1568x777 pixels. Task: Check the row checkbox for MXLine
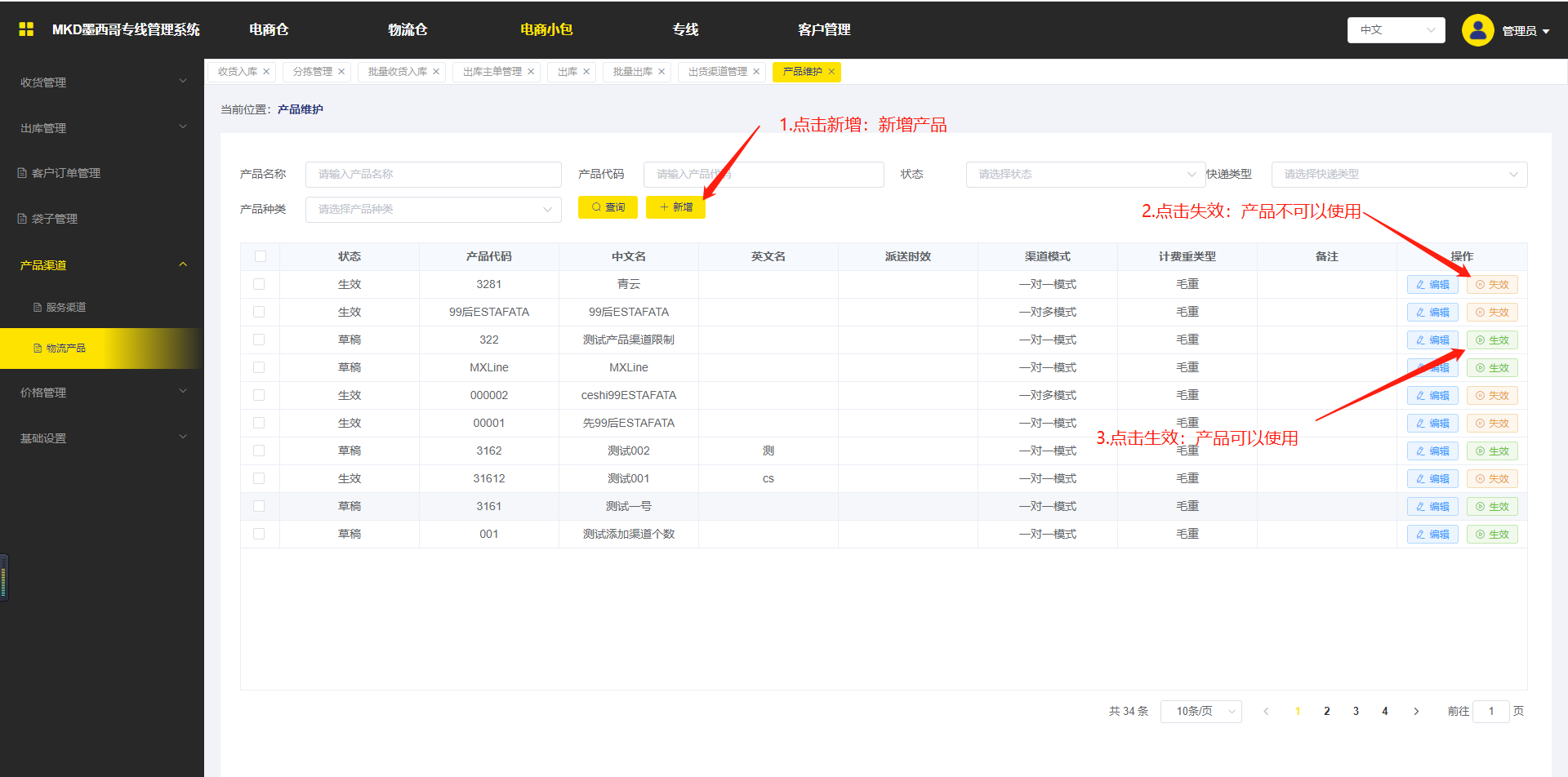pyautogui.click(x=259, y=367)
